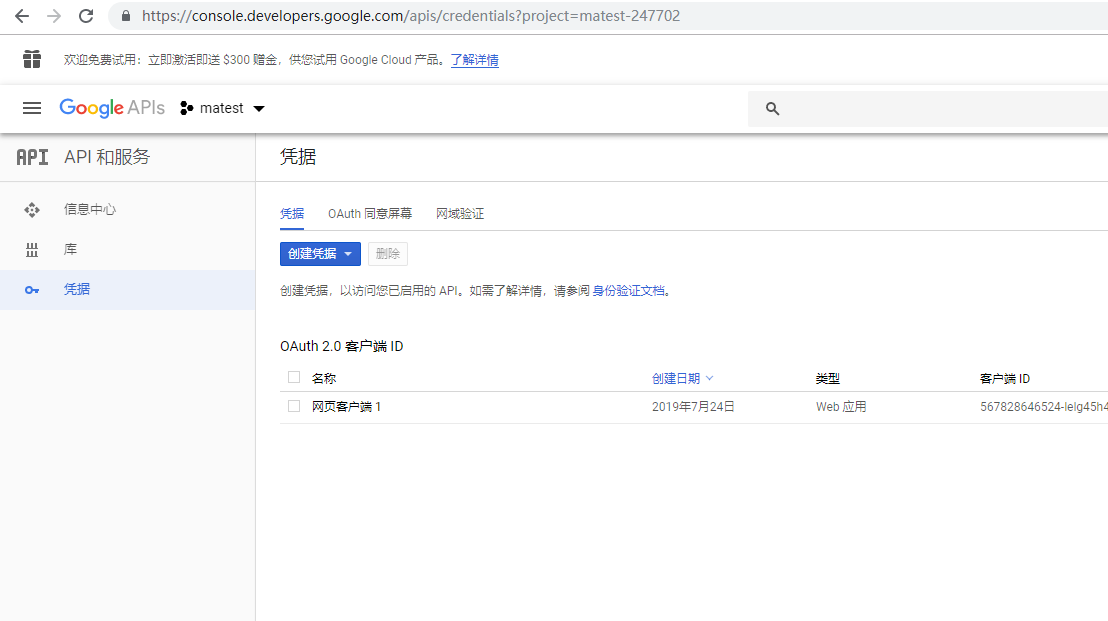Click the API 和服务 sidebar heading
Viewport: 1108px width, 621px height.
pyautogui.click(x=107, y=157)
